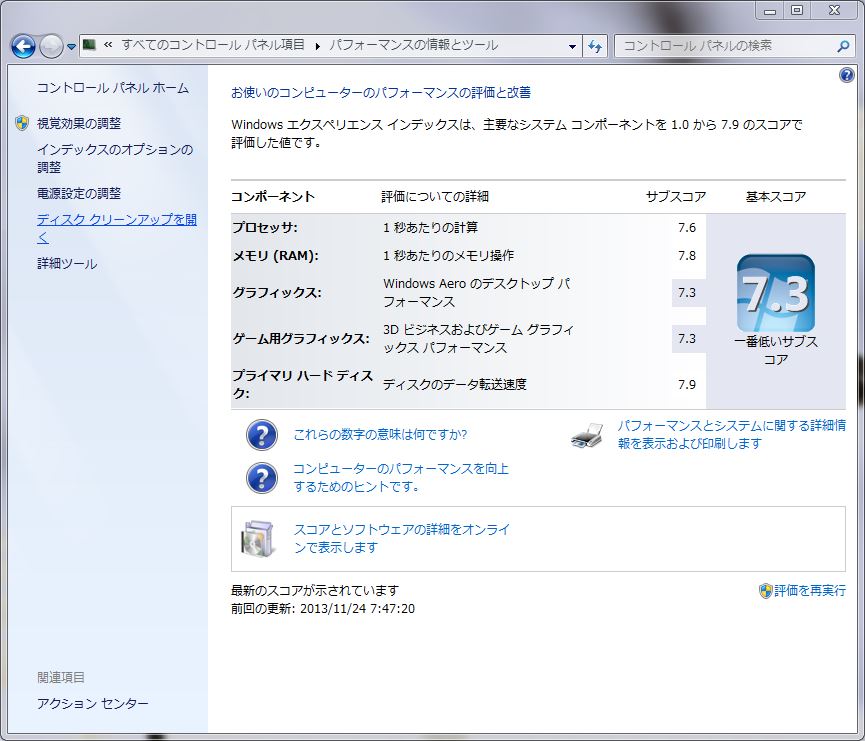Click the printer icon

point(587,435)
